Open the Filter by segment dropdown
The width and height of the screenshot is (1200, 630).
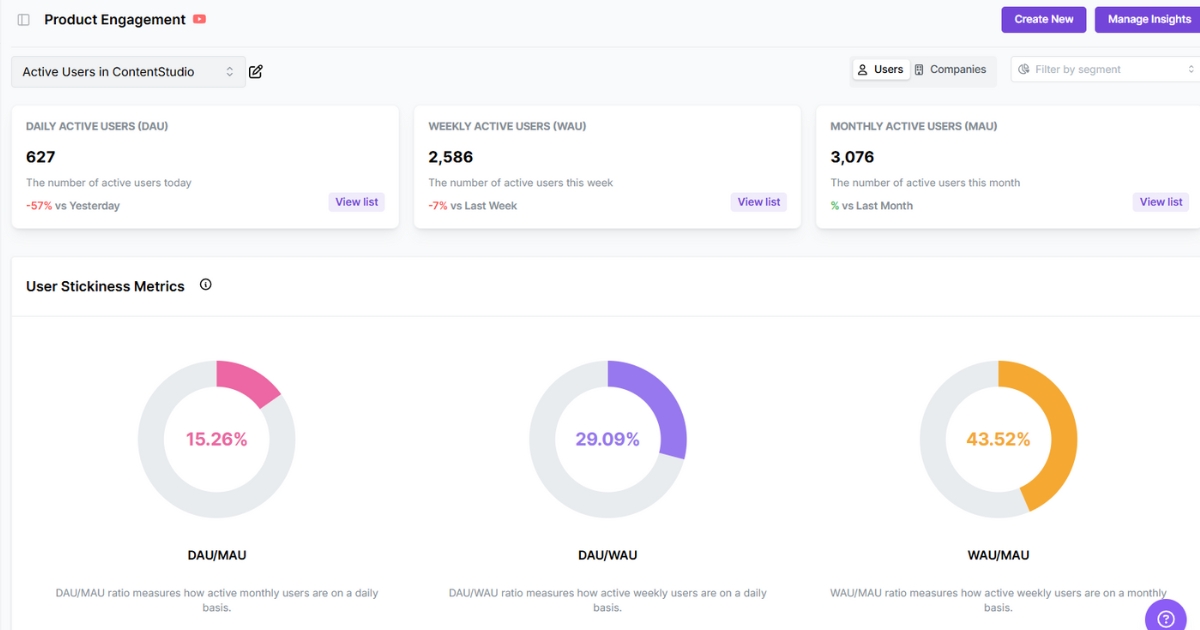pyautogui.click(x=1105, y=69)
